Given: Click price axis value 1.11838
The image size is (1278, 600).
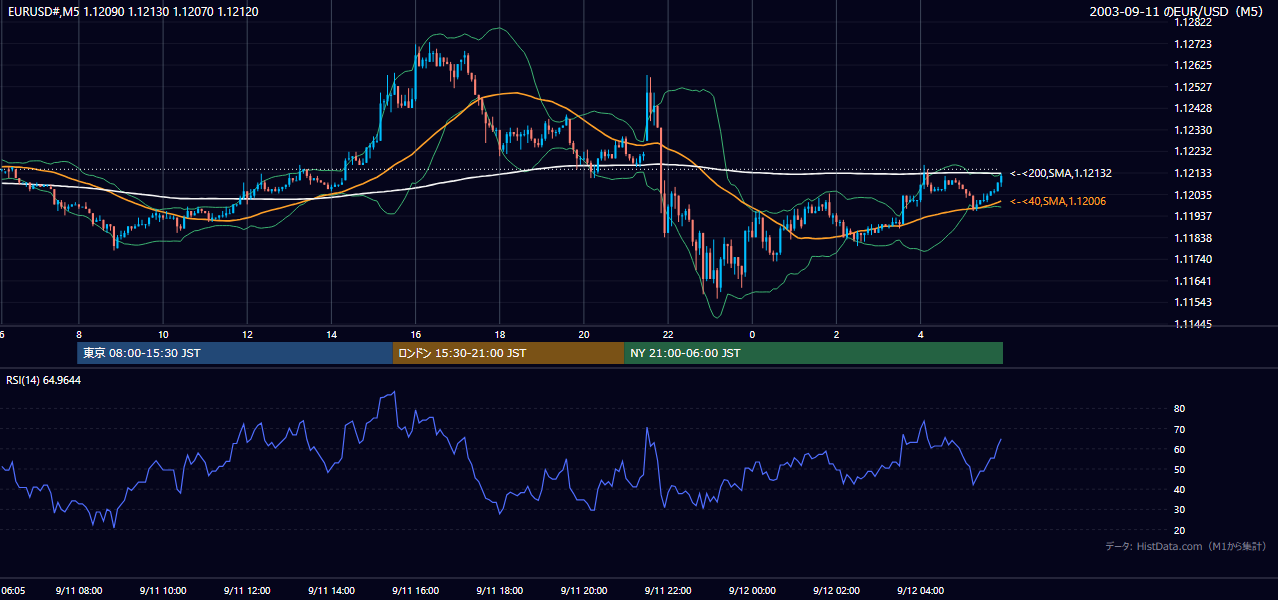Looking at the screenshot, I should [x=1193, y=238].
